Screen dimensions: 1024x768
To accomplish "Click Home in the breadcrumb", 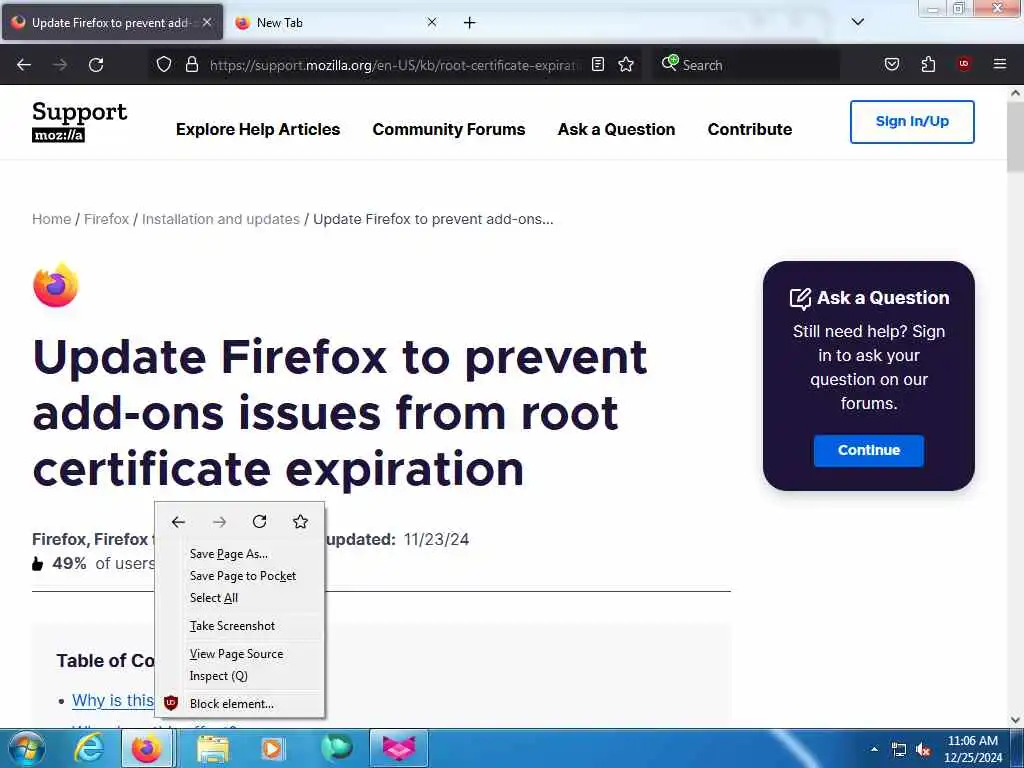I will tap(52, 219).
